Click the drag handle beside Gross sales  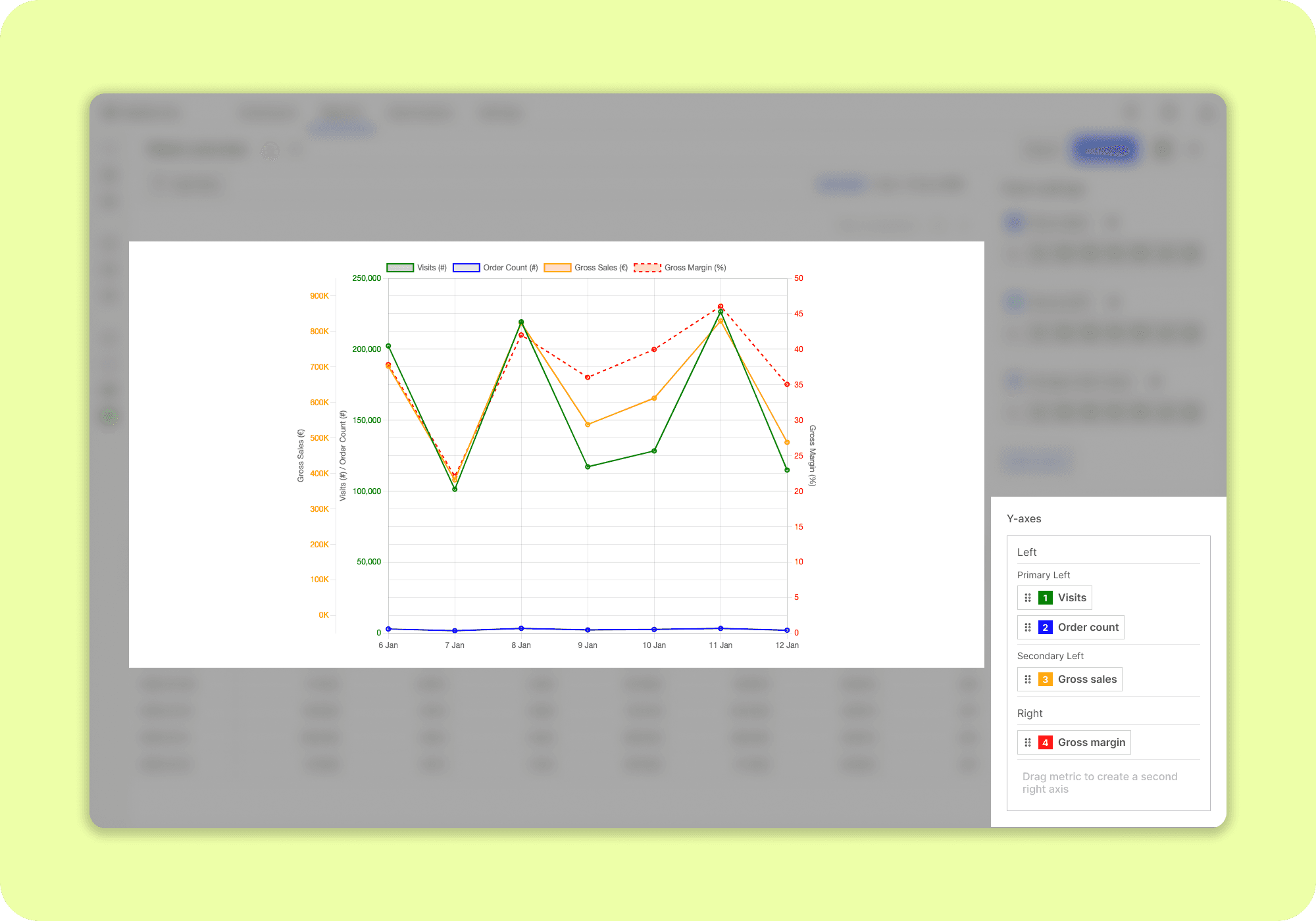point(1028,680)
